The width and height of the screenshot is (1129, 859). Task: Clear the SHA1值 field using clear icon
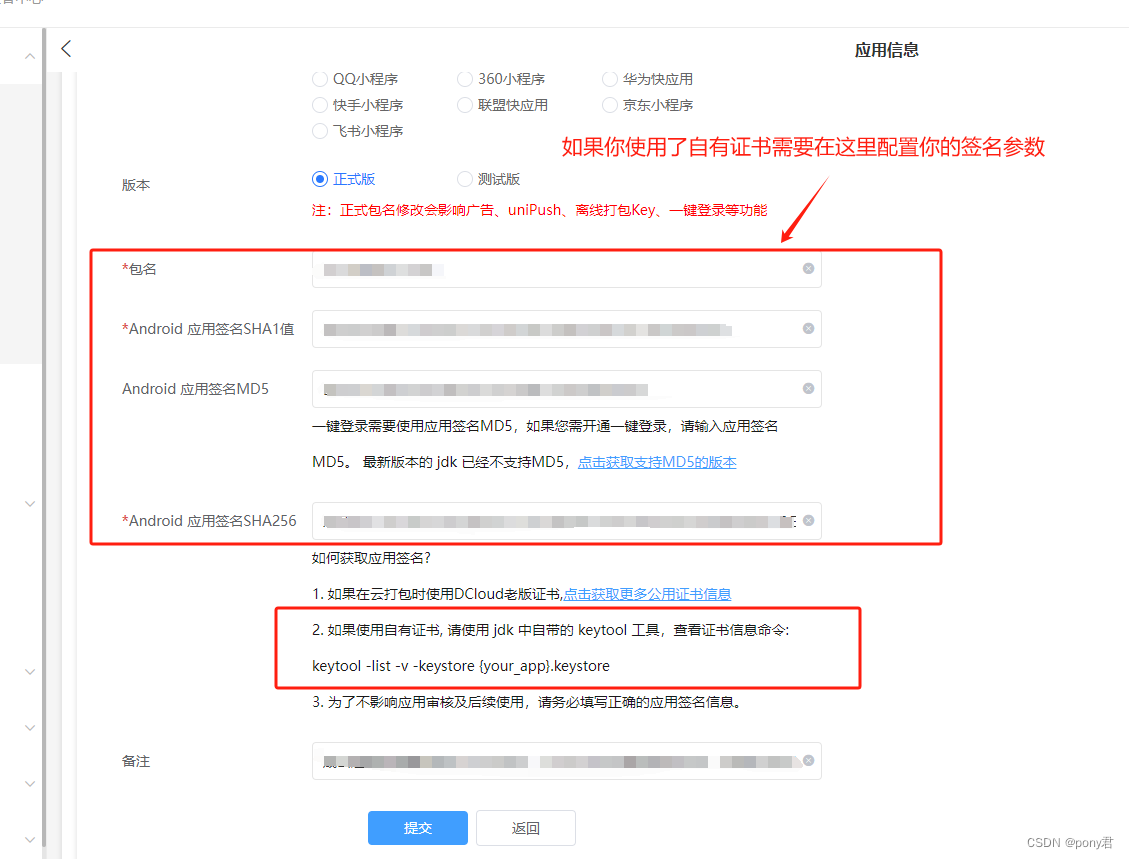point(809,328)
